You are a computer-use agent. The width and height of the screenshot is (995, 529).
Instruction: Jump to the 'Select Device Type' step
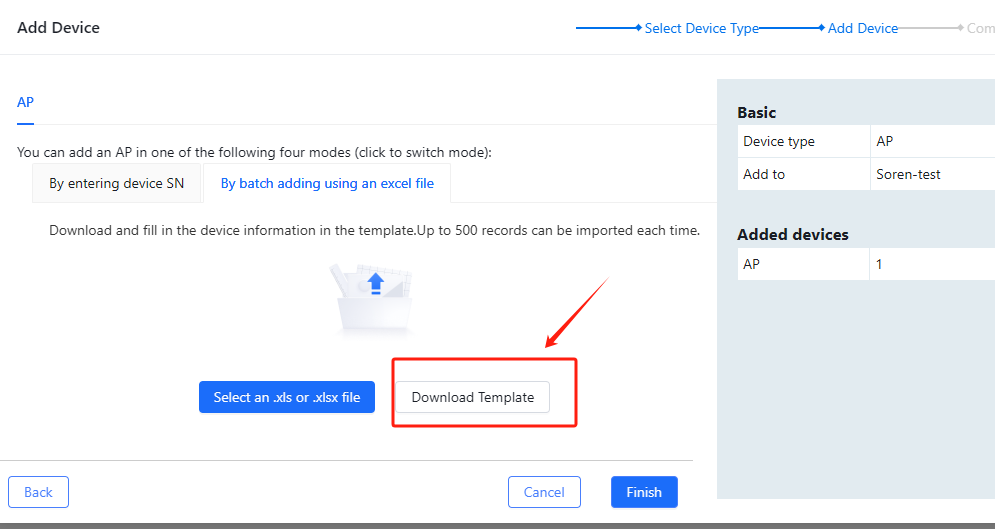pyautogui.click(x=701, y=28)
